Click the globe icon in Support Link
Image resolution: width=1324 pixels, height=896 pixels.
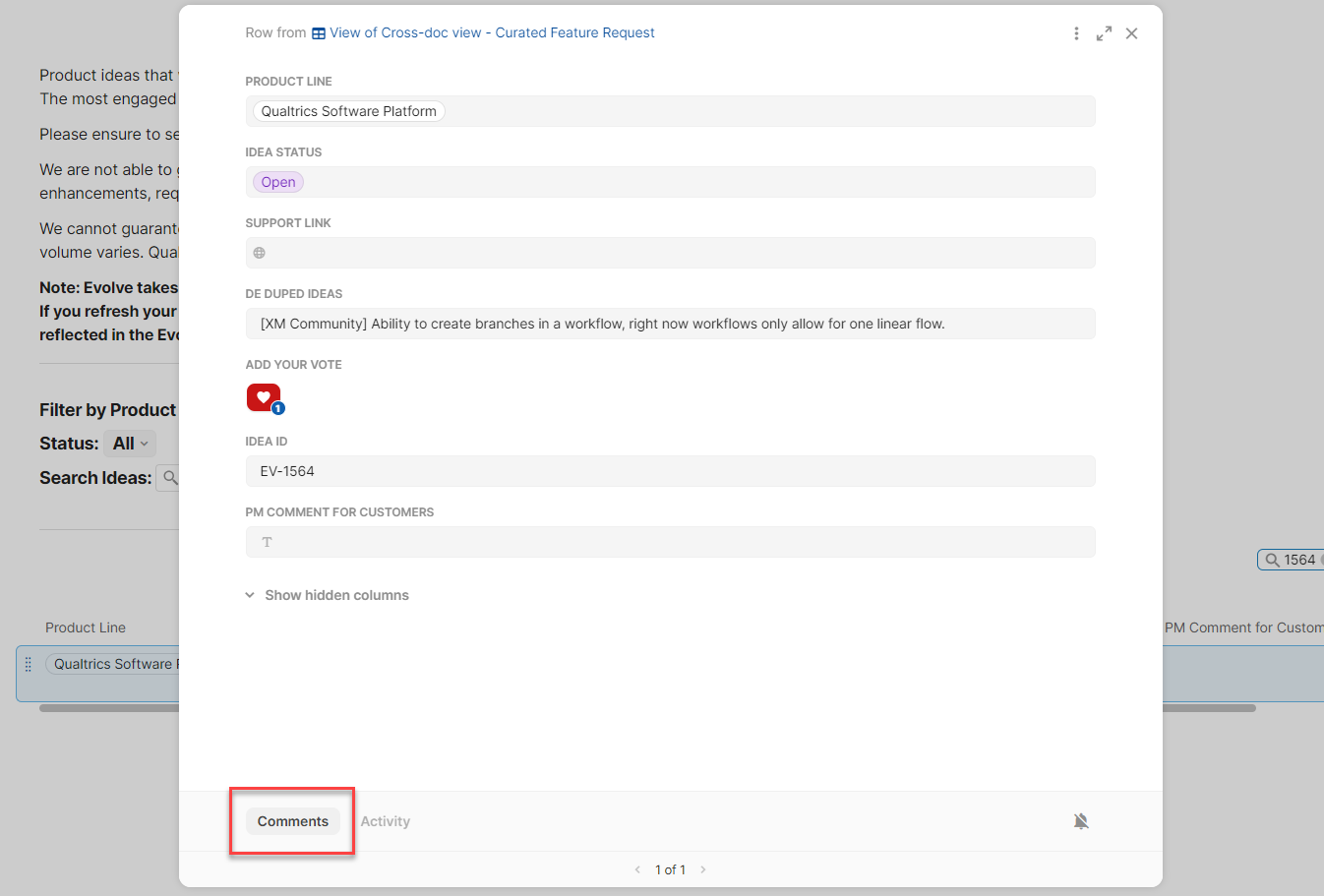pyautogui.click(x=260, y=253)
